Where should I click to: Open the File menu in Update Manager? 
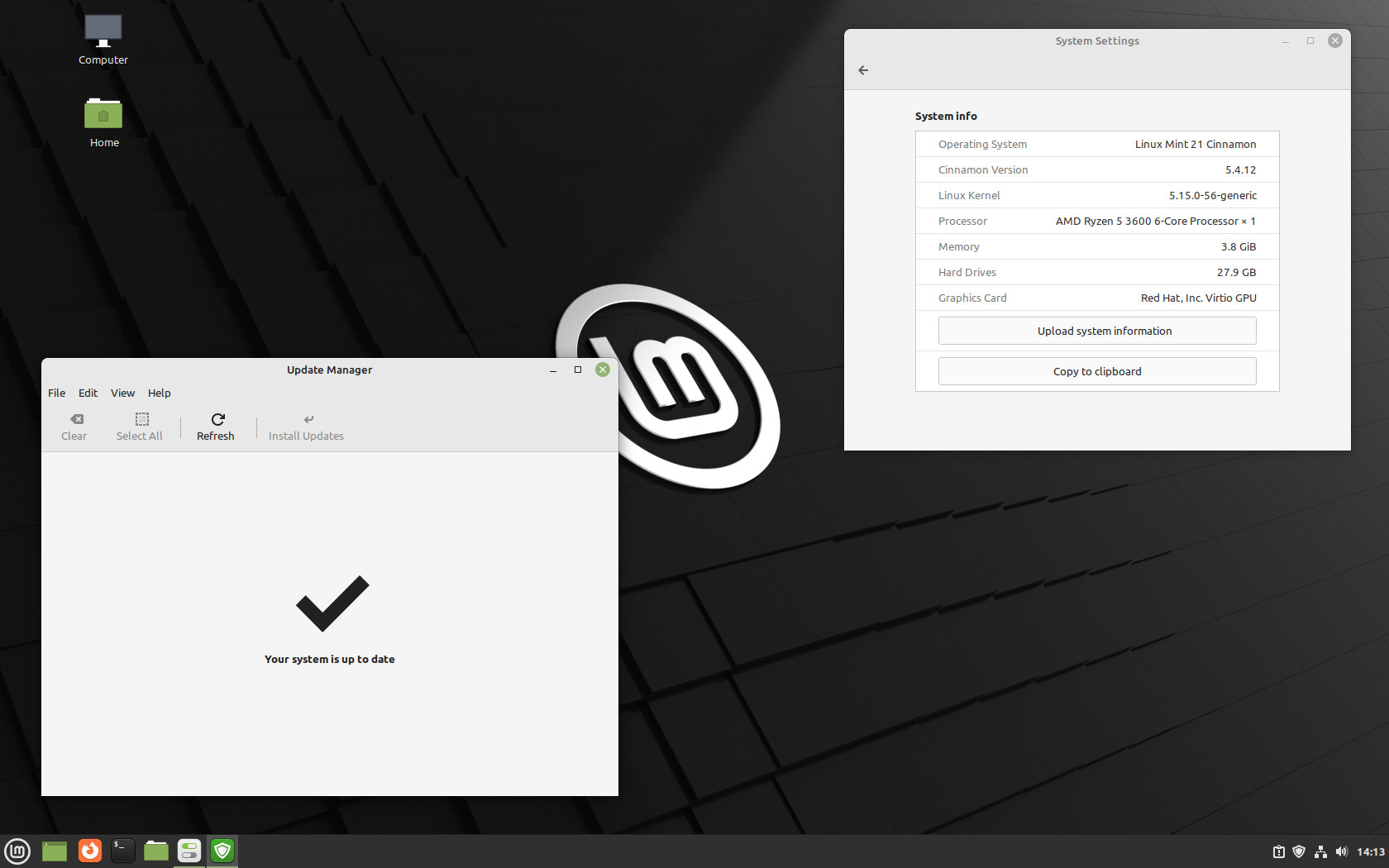(56, 393)
